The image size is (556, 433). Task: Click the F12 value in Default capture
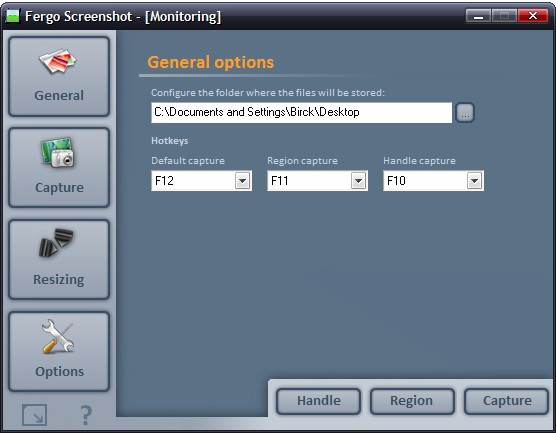pos(165,181)
